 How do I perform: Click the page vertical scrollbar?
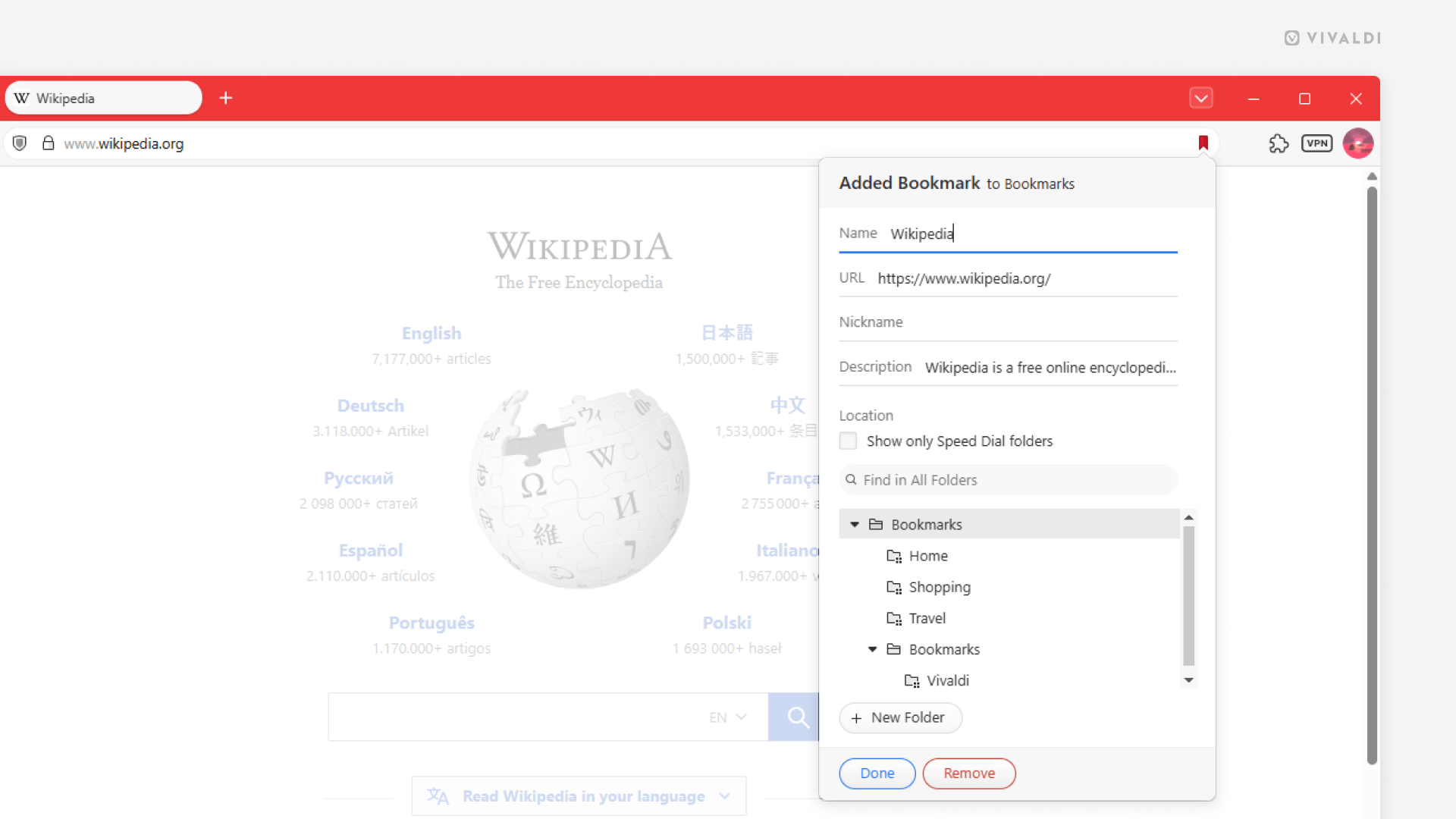[x=1372, y=474]
